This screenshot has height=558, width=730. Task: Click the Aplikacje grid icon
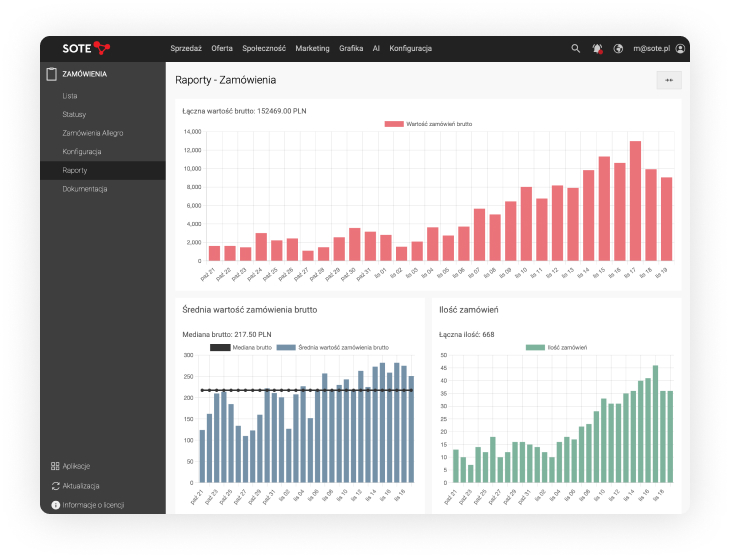coord(55,466)
